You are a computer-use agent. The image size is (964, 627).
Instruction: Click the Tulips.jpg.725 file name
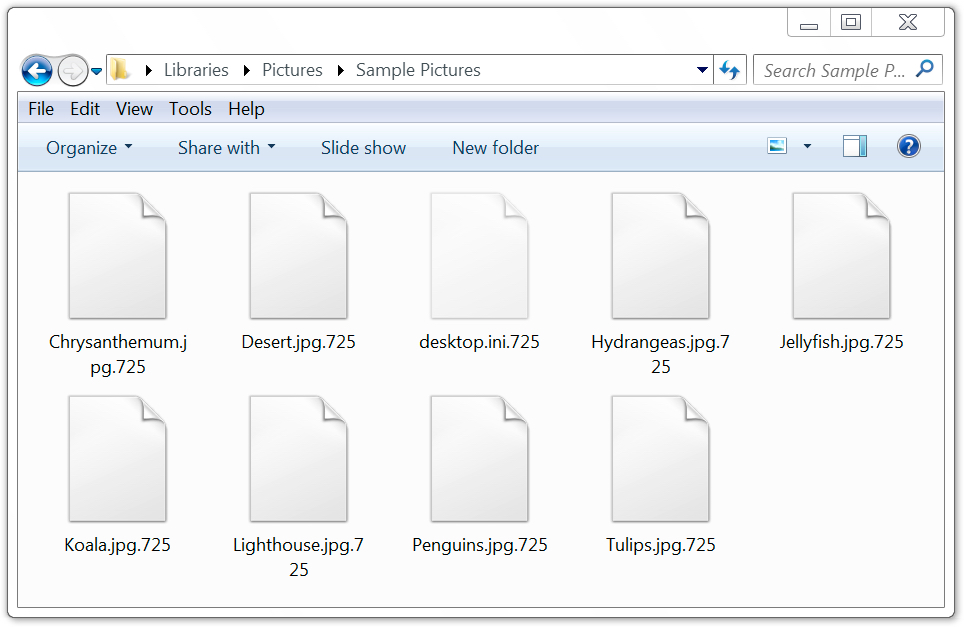(660, 545)
